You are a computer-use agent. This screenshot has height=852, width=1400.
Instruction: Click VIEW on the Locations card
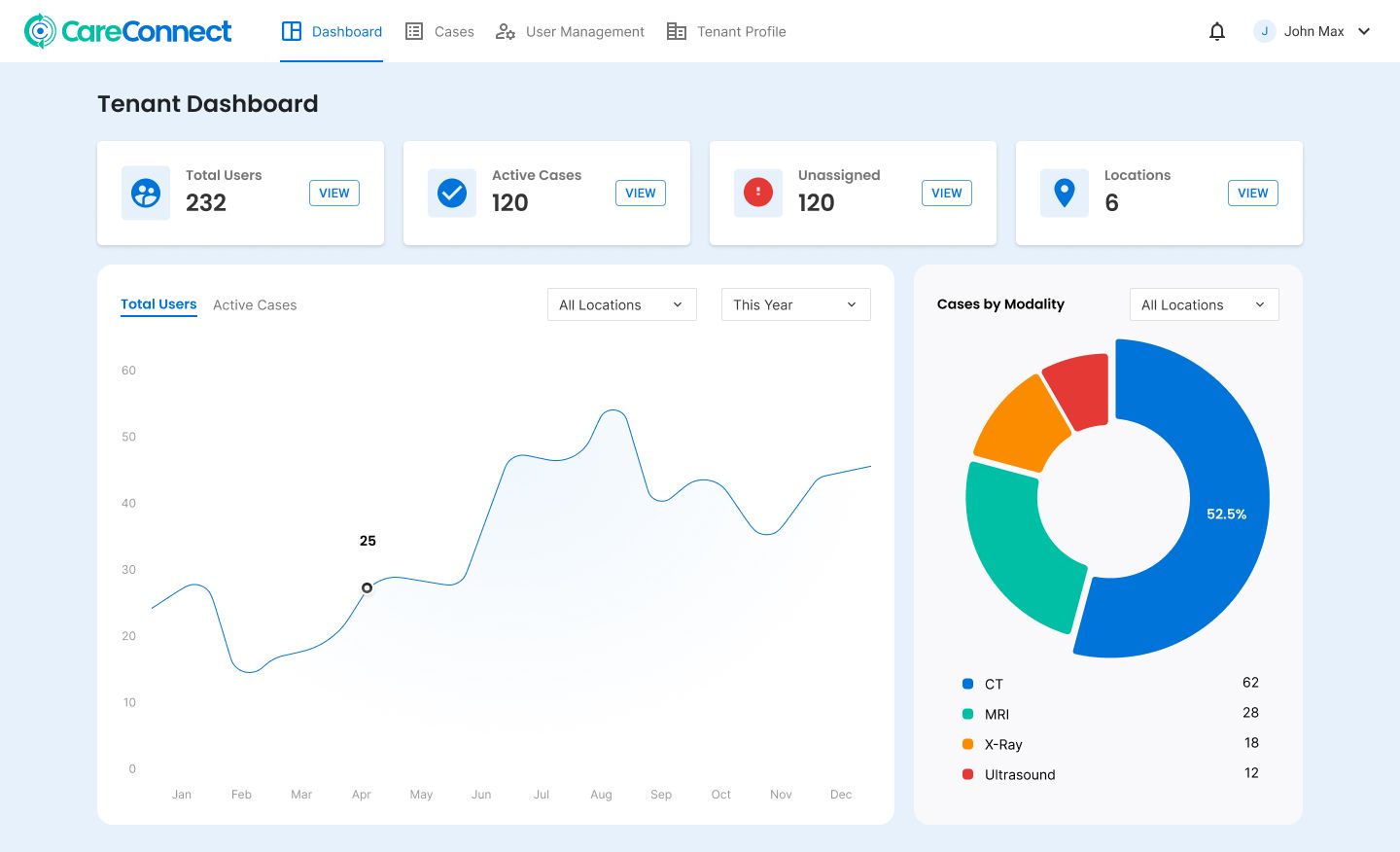pyautogui.click(x=1253, y=193)
